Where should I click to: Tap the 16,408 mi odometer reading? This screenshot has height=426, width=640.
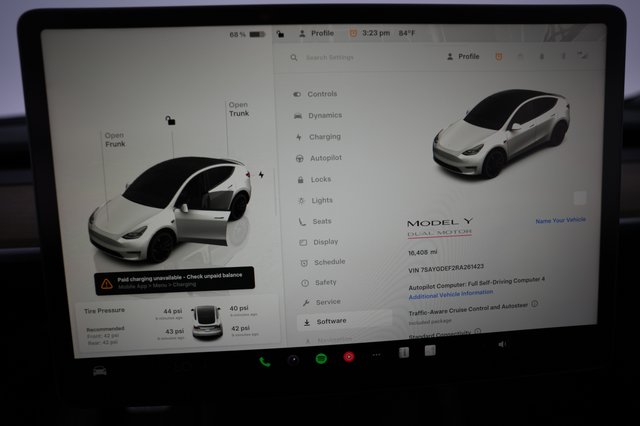tap(422, 253)
